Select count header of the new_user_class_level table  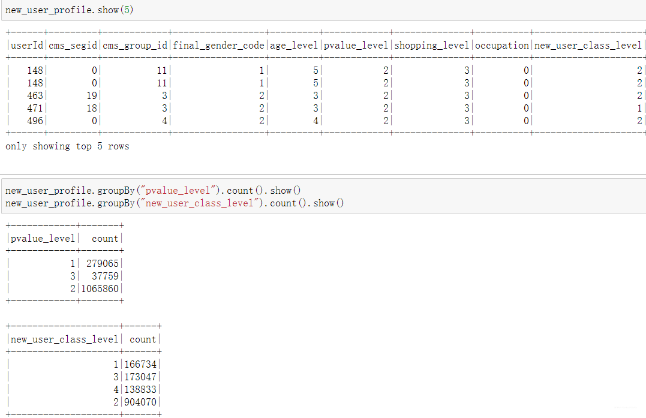pos(143,339)
